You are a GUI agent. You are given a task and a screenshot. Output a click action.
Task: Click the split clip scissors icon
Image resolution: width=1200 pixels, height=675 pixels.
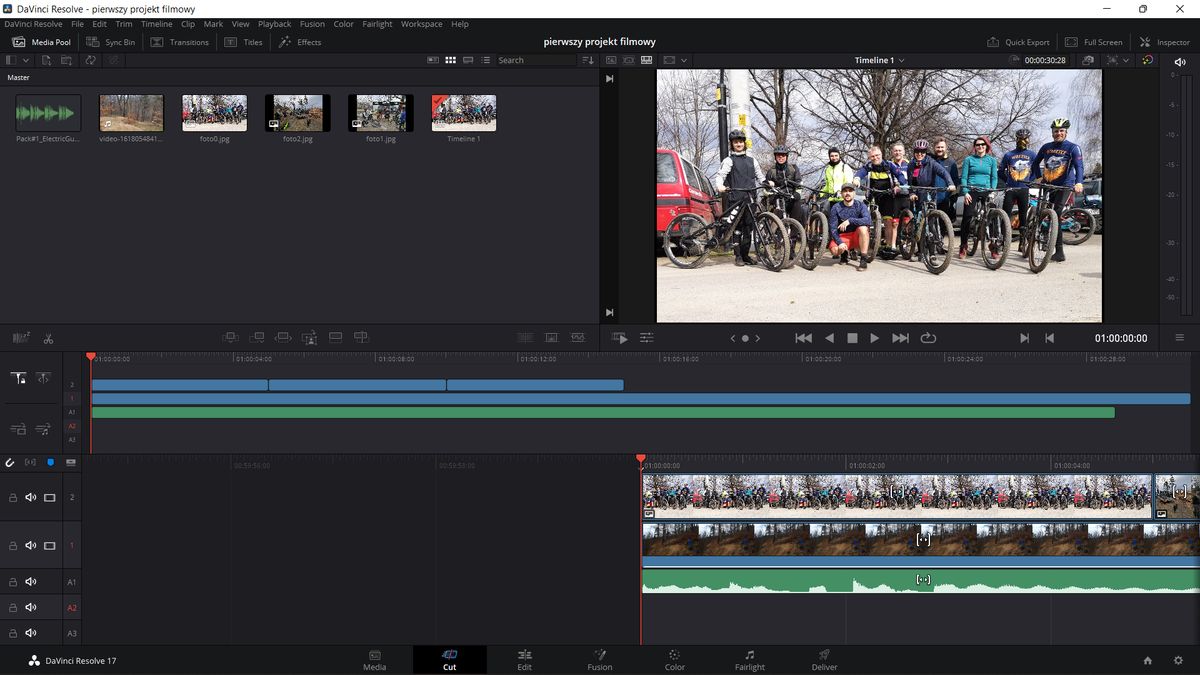point(47,338)
